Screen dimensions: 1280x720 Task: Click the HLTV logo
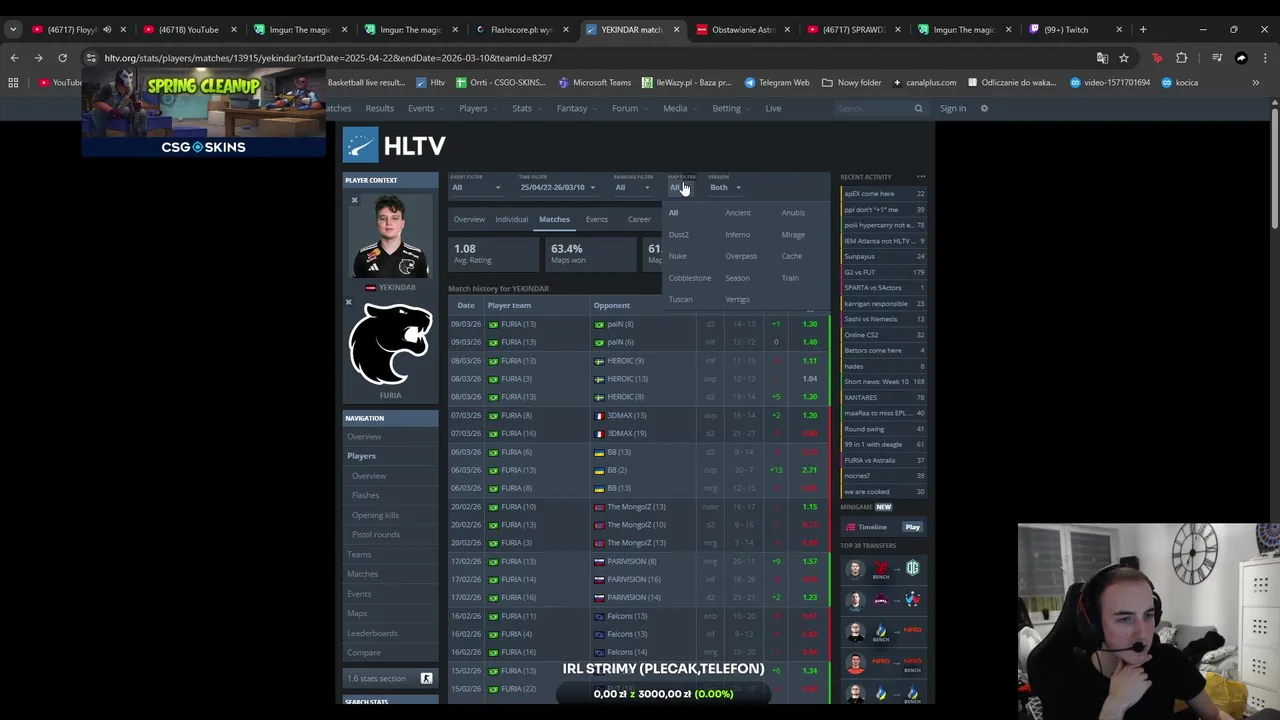coord(395,145)
